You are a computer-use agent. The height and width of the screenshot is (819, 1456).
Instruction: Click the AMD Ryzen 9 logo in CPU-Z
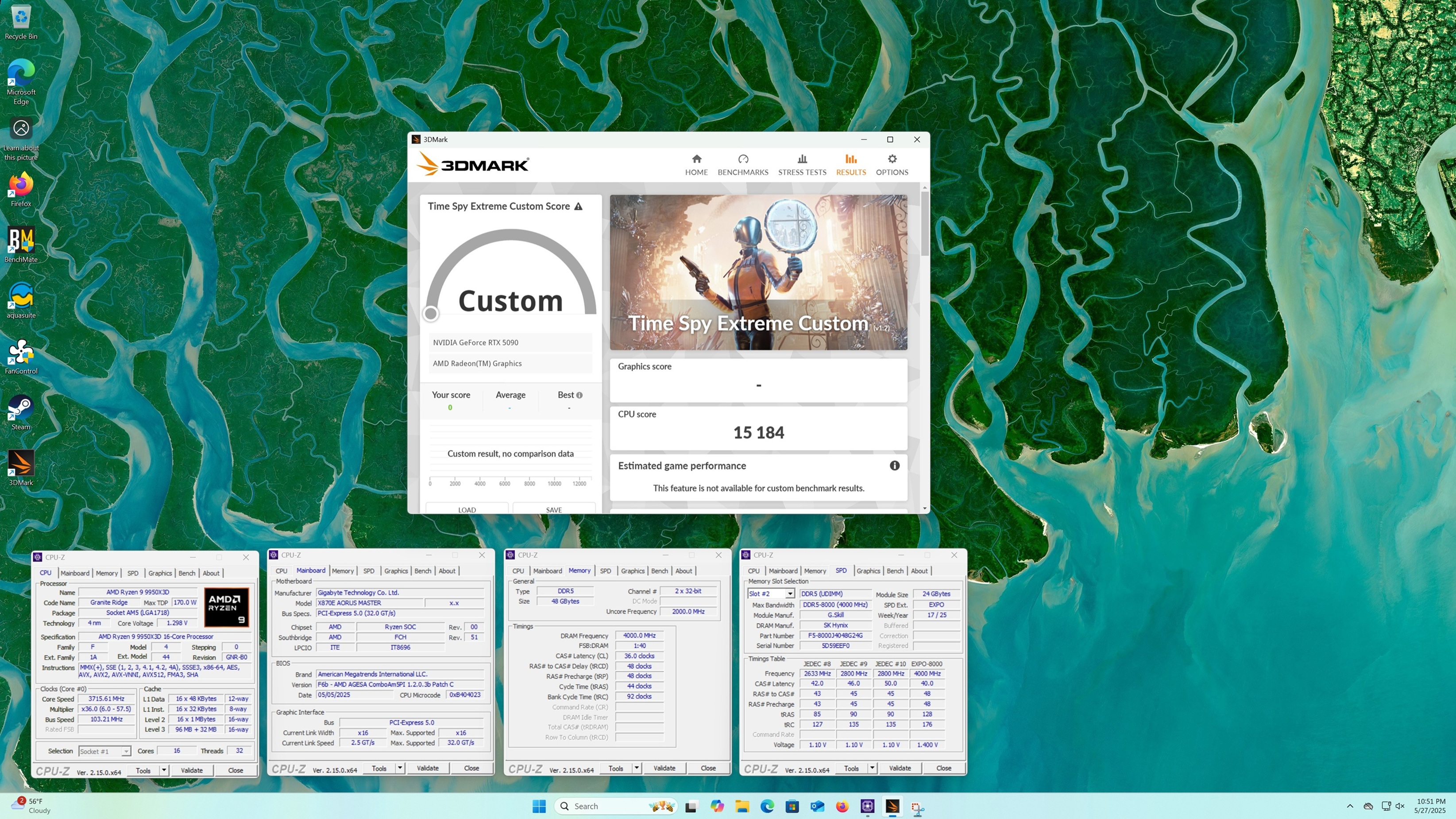click(x=226, y=607)
